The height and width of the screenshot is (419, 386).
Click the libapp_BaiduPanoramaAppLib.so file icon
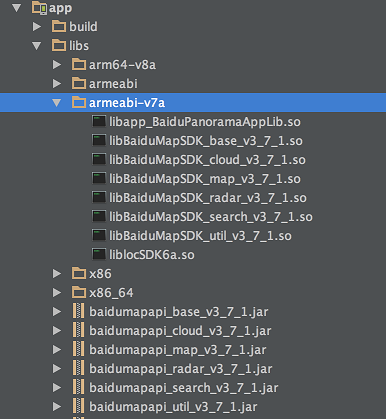point(99,122)
